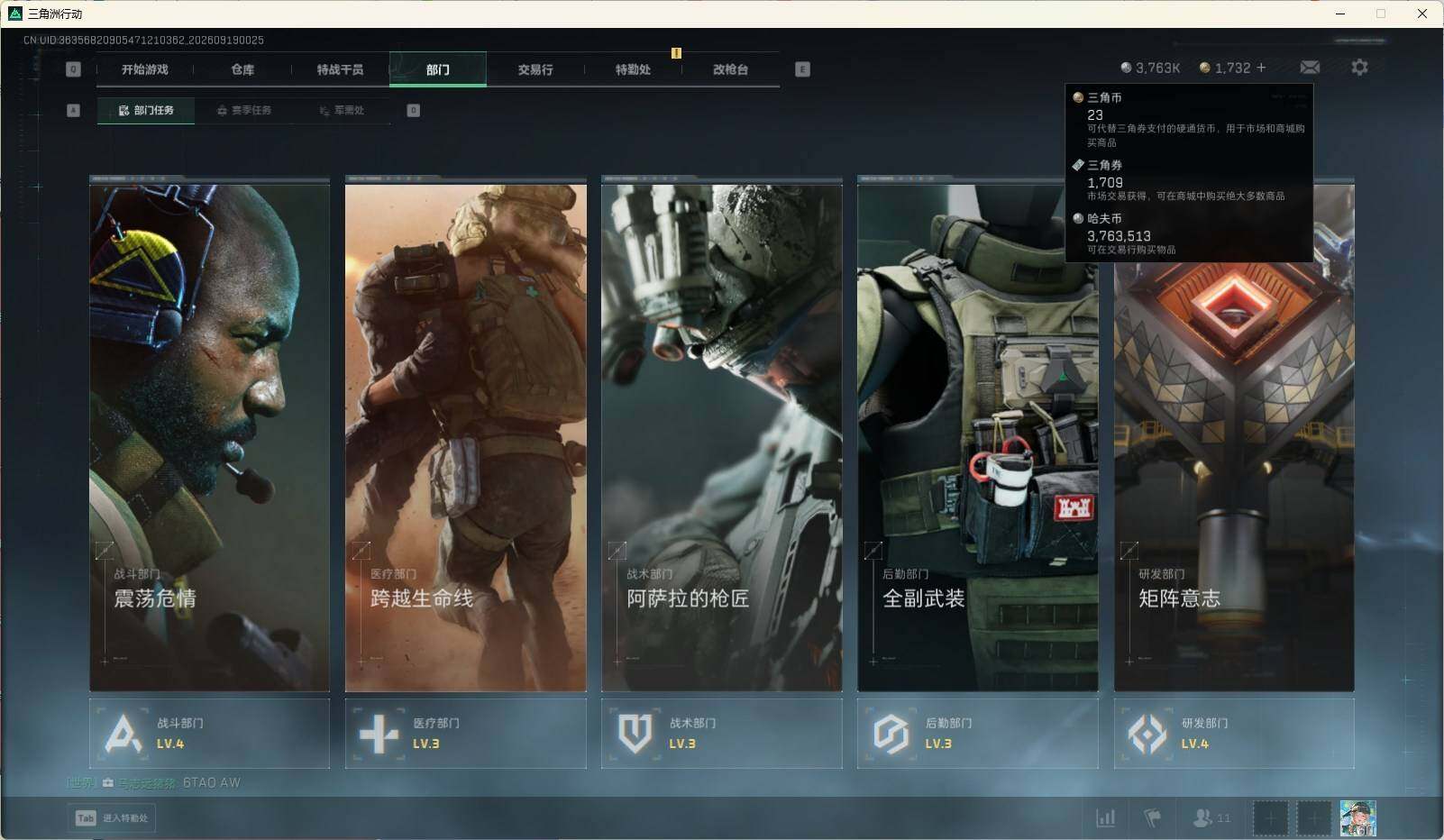Click the 世界 chat channel label

(81, 783)
